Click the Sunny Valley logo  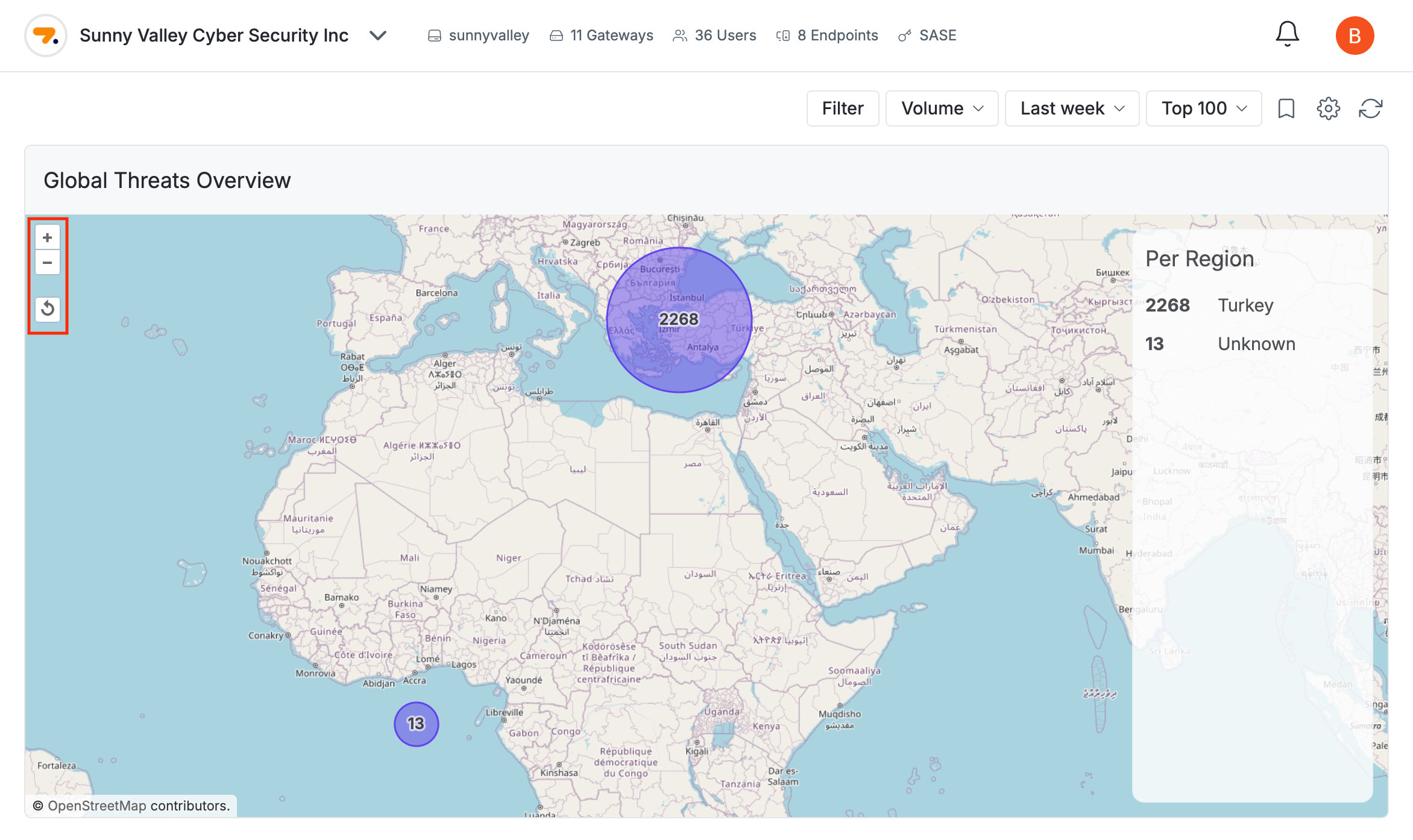pyautogui.click(x=46, y=36)
